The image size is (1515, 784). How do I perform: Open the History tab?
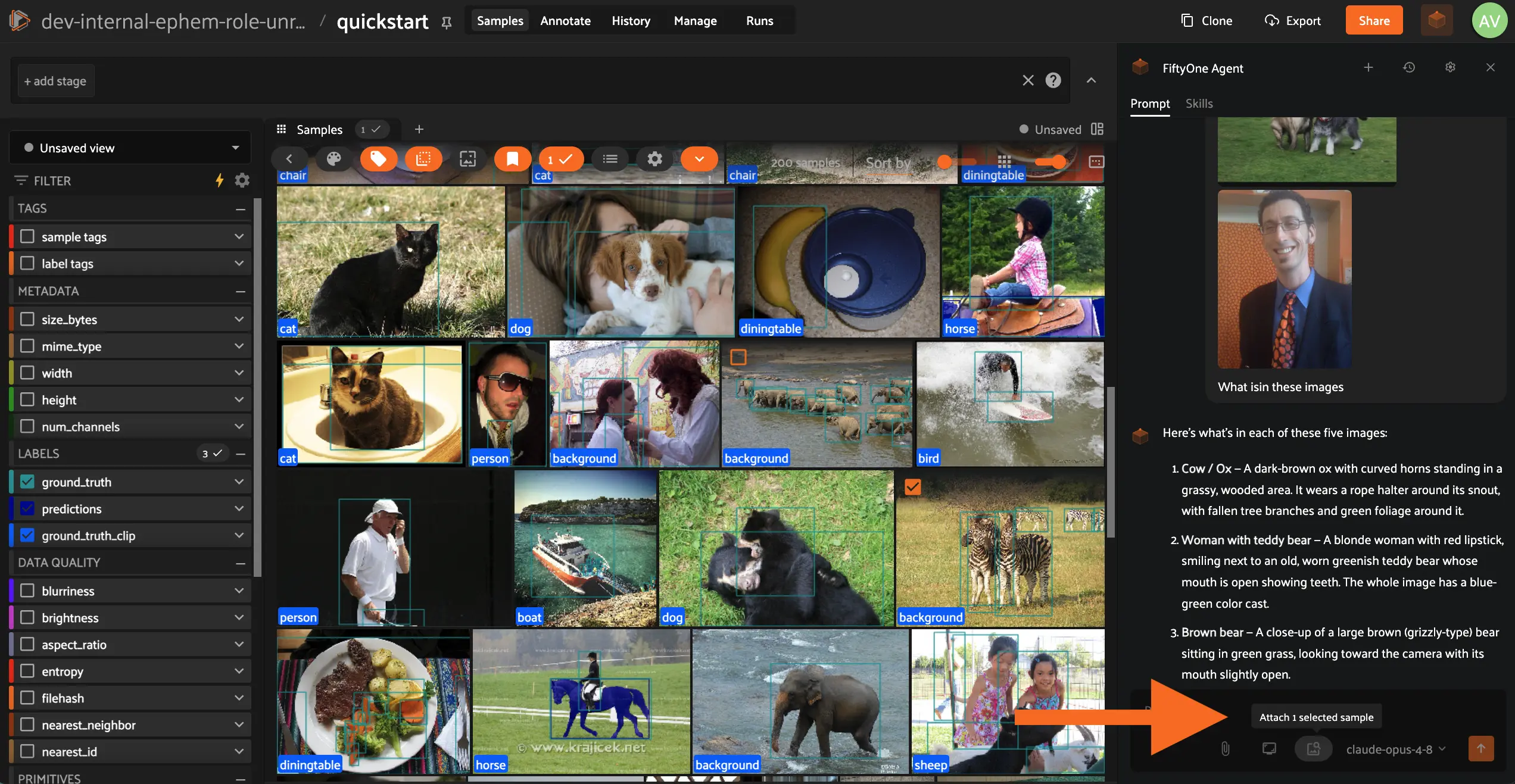(631, 21)
